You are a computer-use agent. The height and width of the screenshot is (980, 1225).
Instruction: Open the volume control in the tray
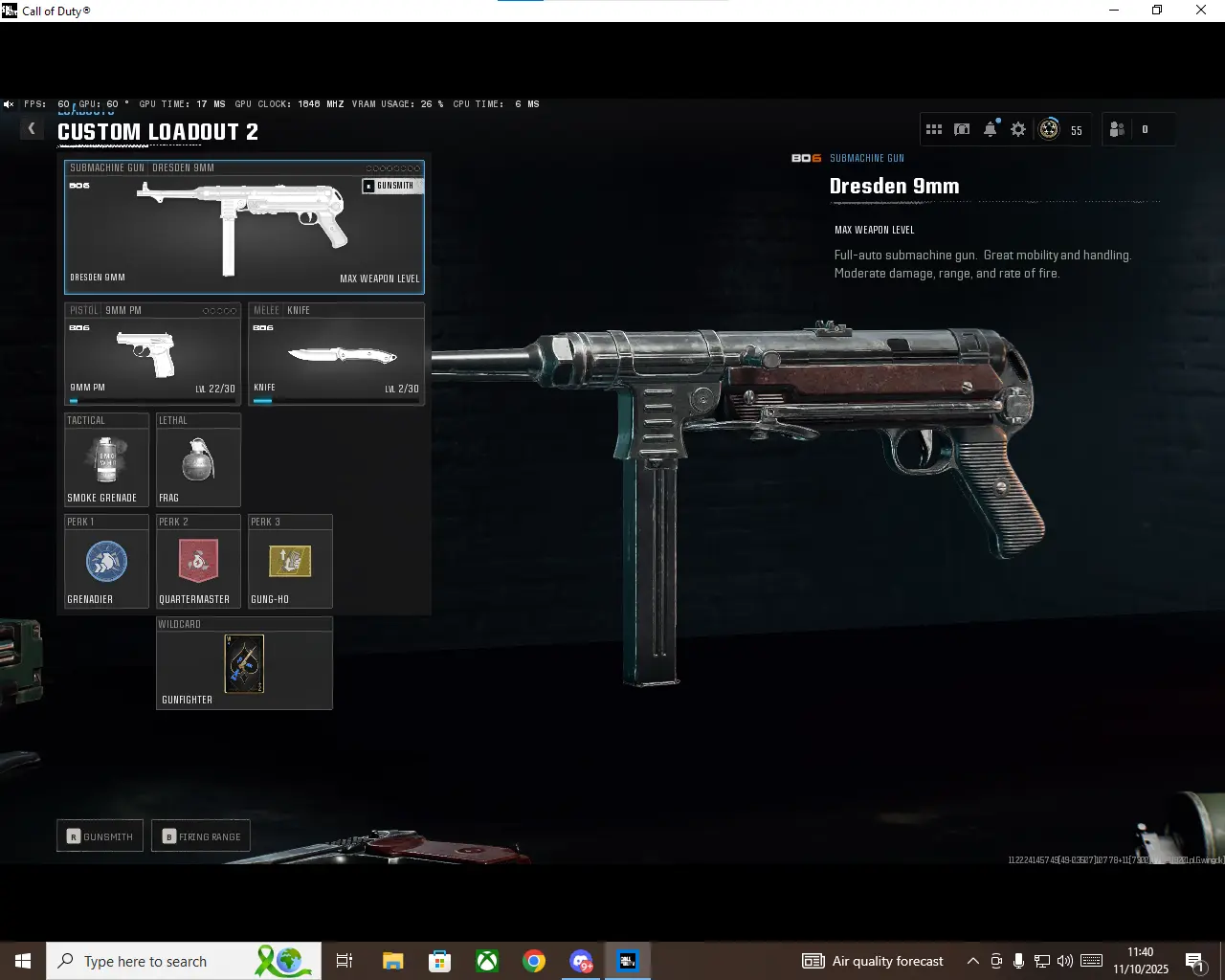1065,961
